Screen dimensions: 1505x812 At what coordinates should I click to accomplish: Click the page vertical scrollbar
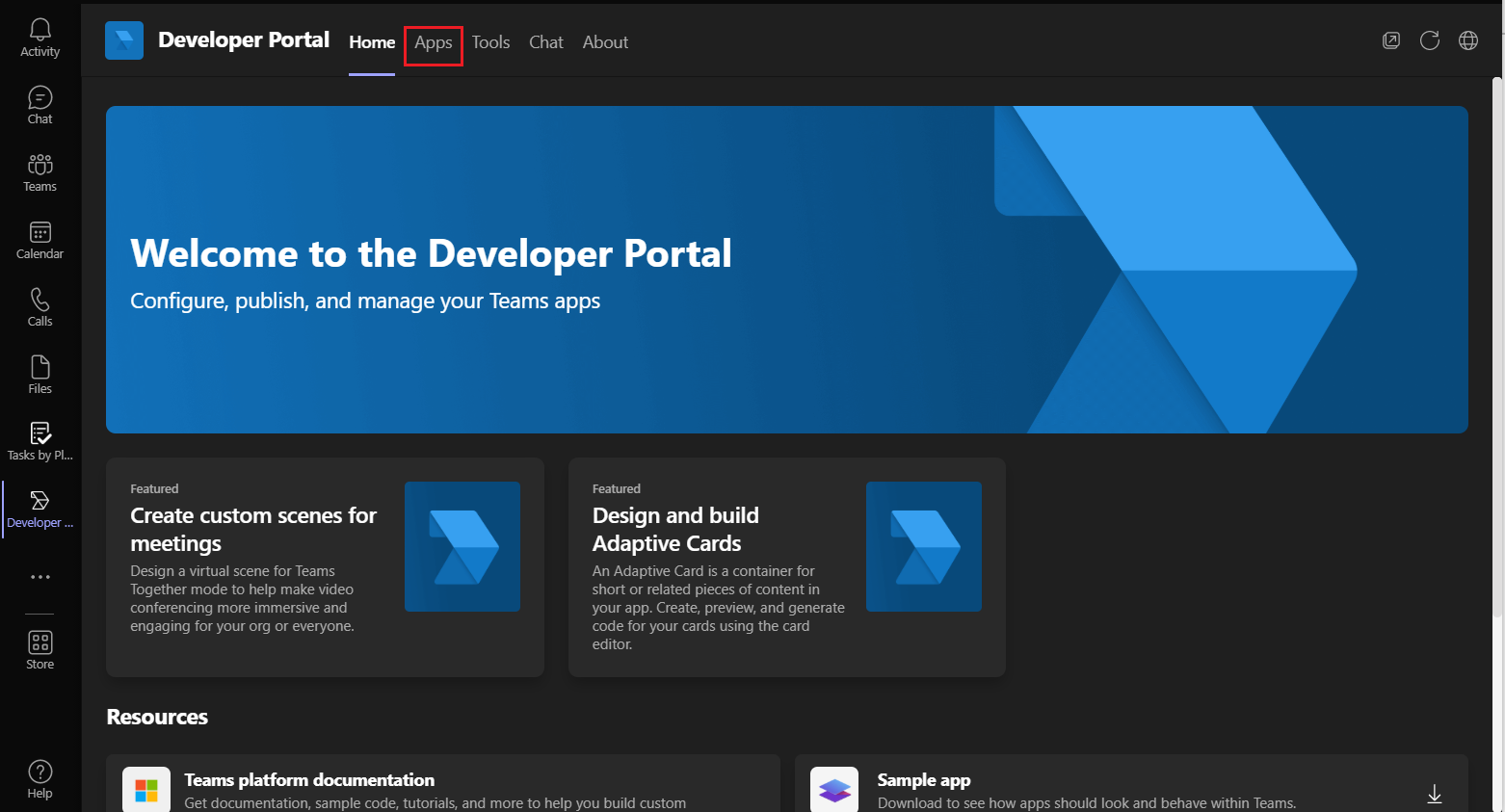click(1498, 347)
